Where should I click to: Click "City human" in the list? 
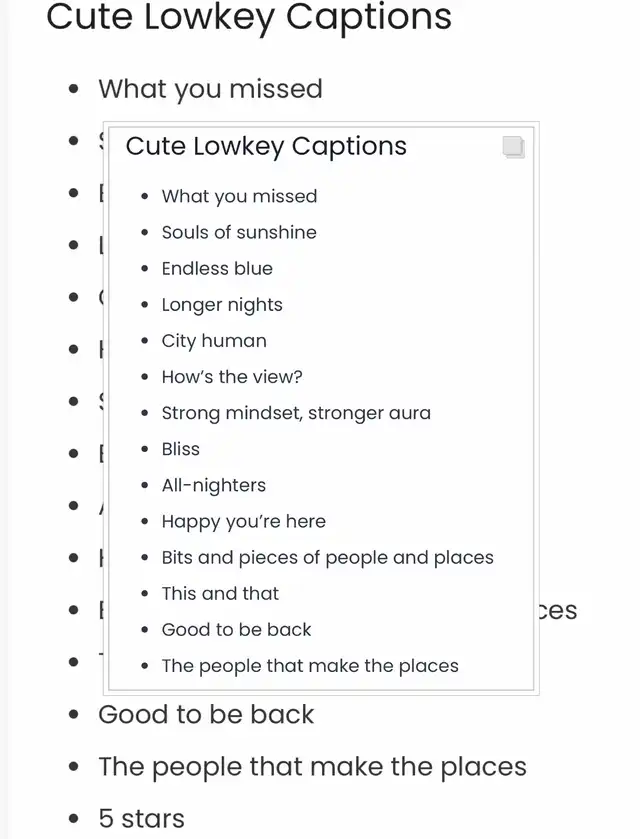tap(214, 341)
